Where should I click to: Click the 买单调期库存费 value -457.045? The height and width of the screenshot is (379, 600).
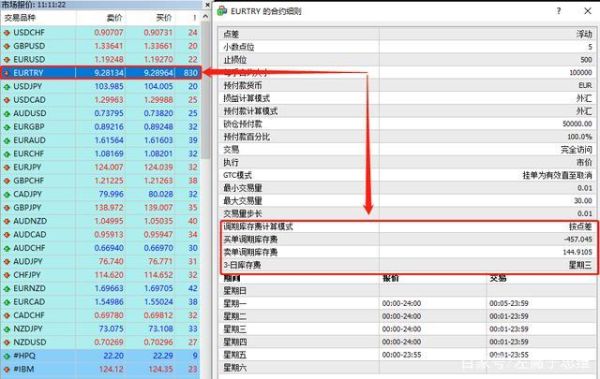click(x=578, y=239)
